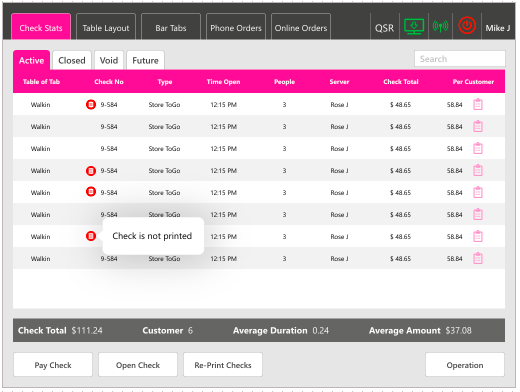Click the "Check is not printed" tooltip

click(153, 236)
